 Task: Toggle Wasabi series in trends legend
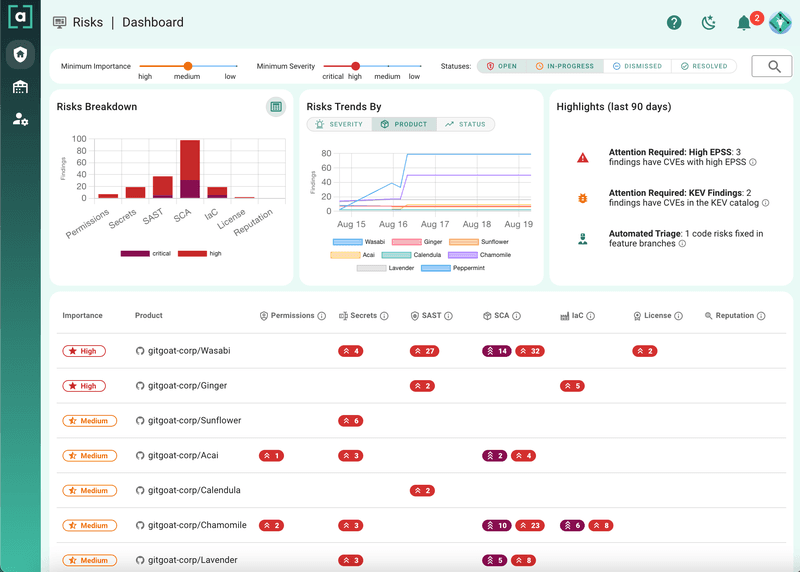[x=359, y=242]
